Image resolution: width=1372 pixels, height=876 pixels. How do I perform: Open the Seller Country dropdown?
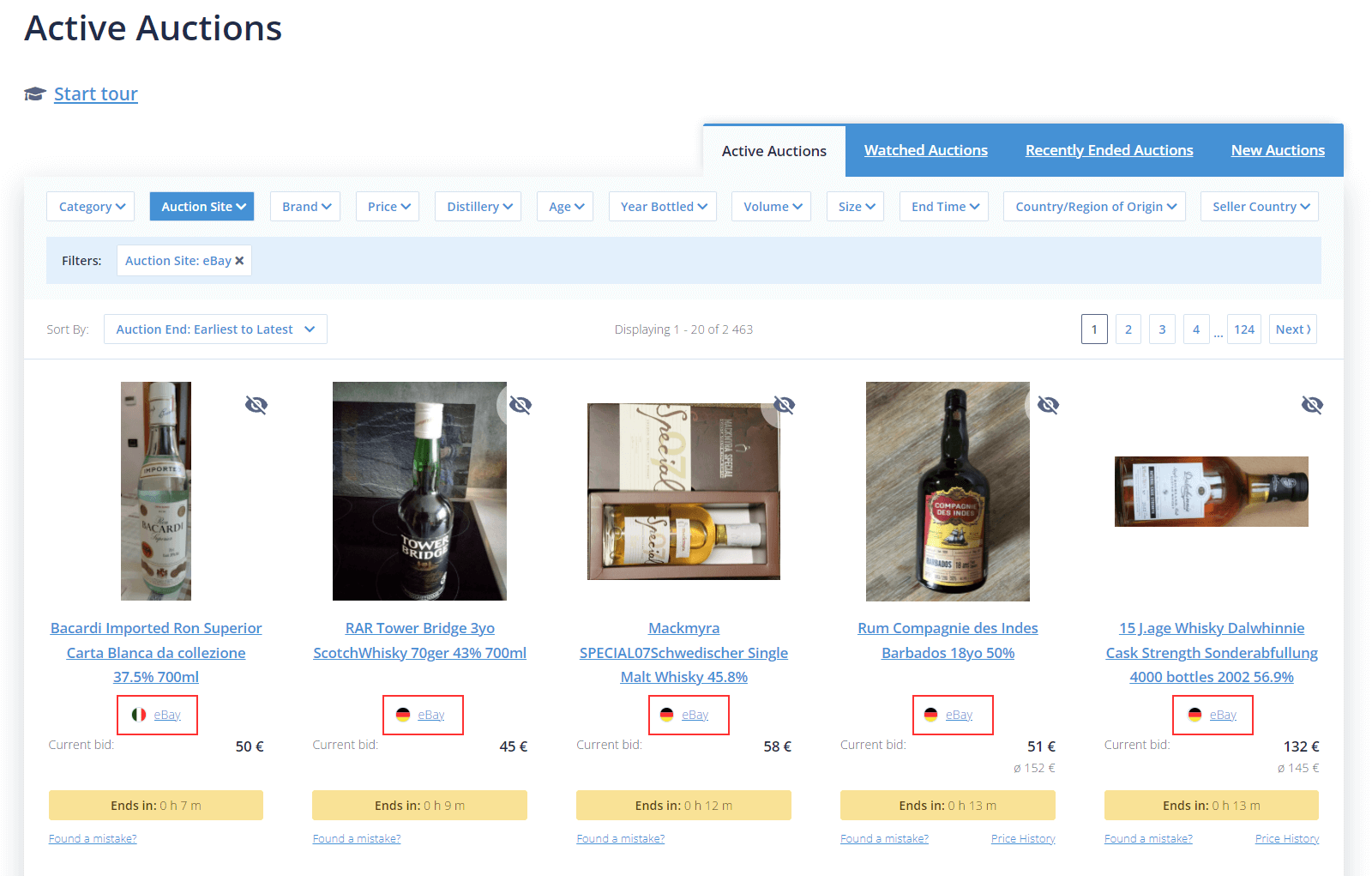click(x=1260, y=207)
